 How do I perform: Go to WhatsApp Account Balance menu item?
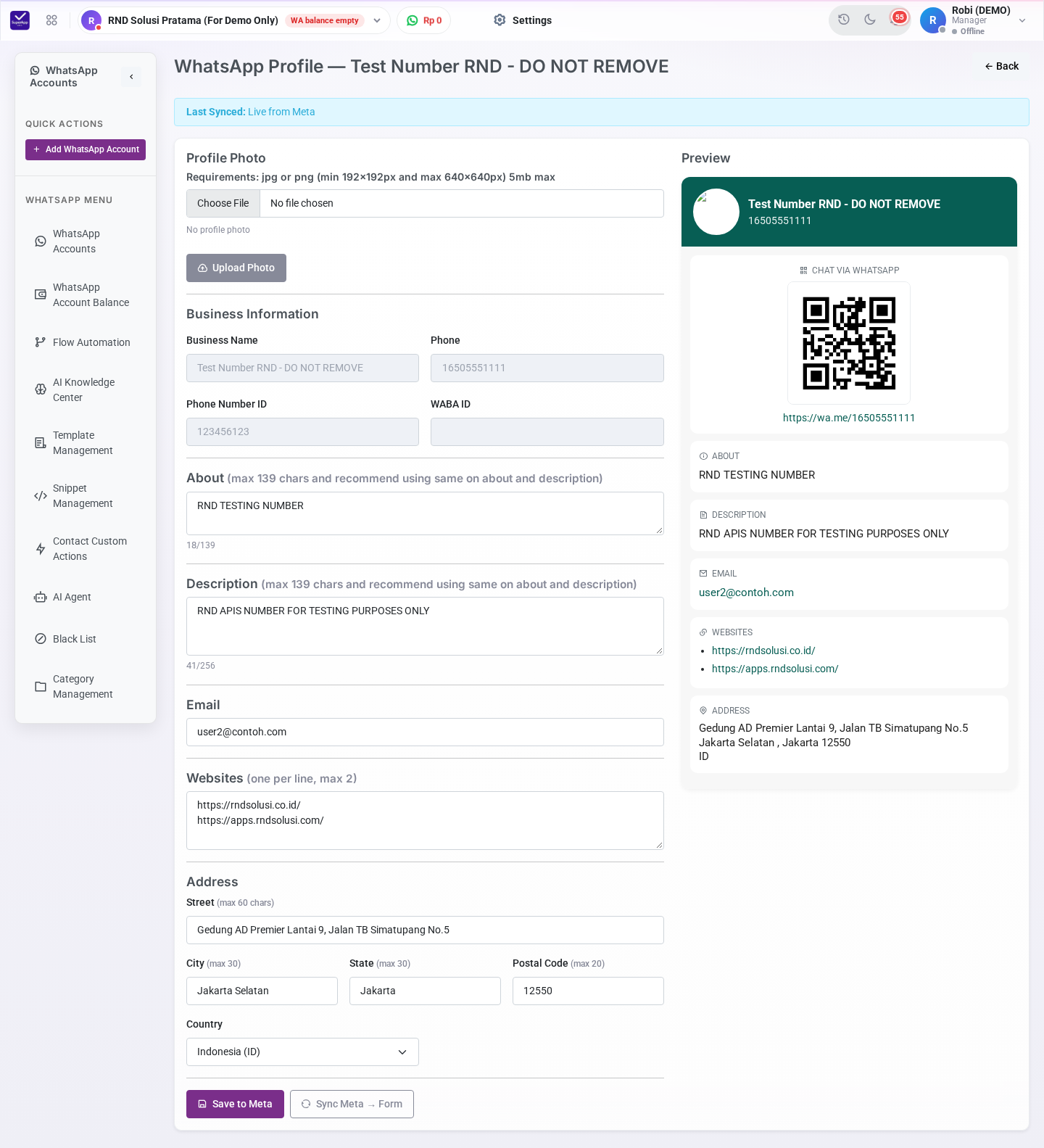click(86, 295)
